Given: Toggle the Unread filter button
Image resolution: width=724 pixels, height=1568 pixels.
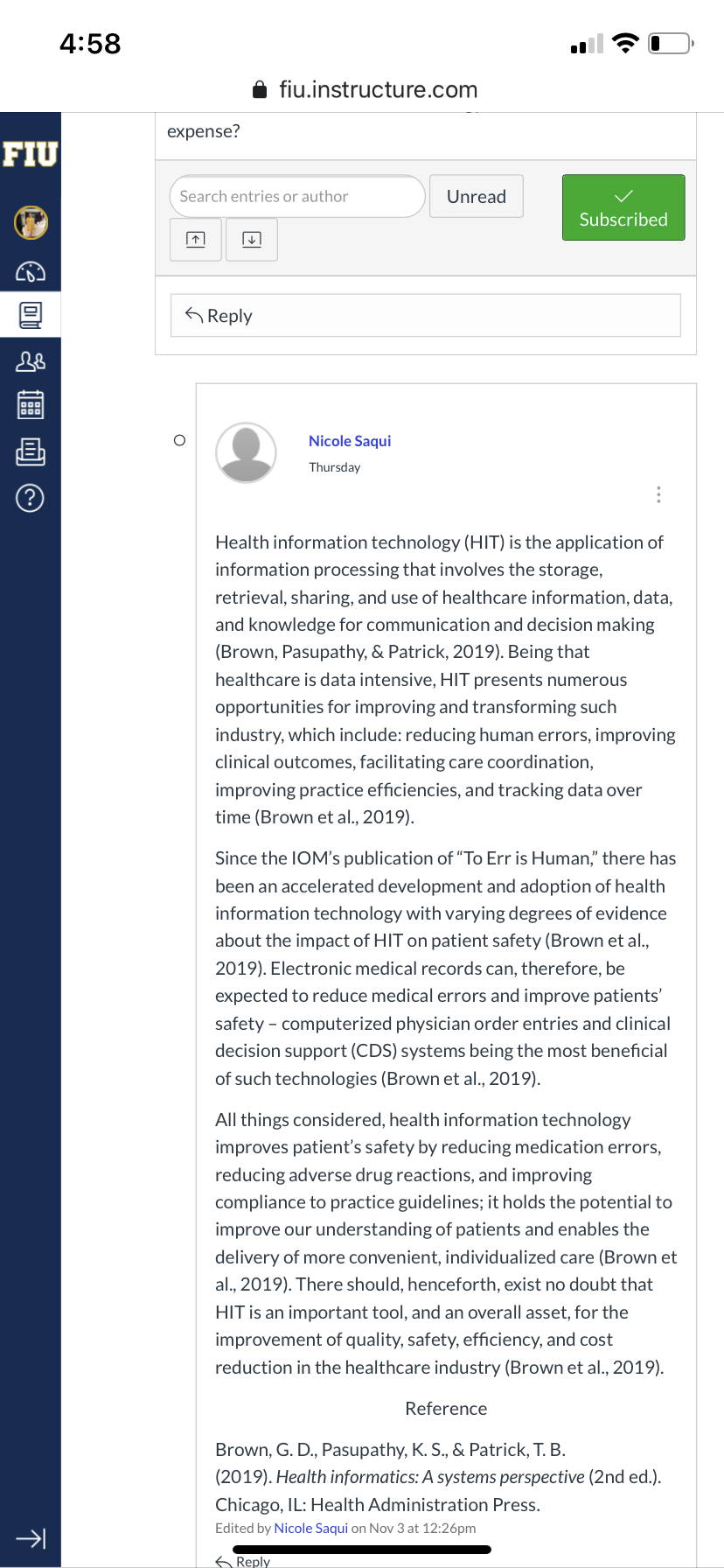Looking at the screenshot, I should [x=477, y=196].
